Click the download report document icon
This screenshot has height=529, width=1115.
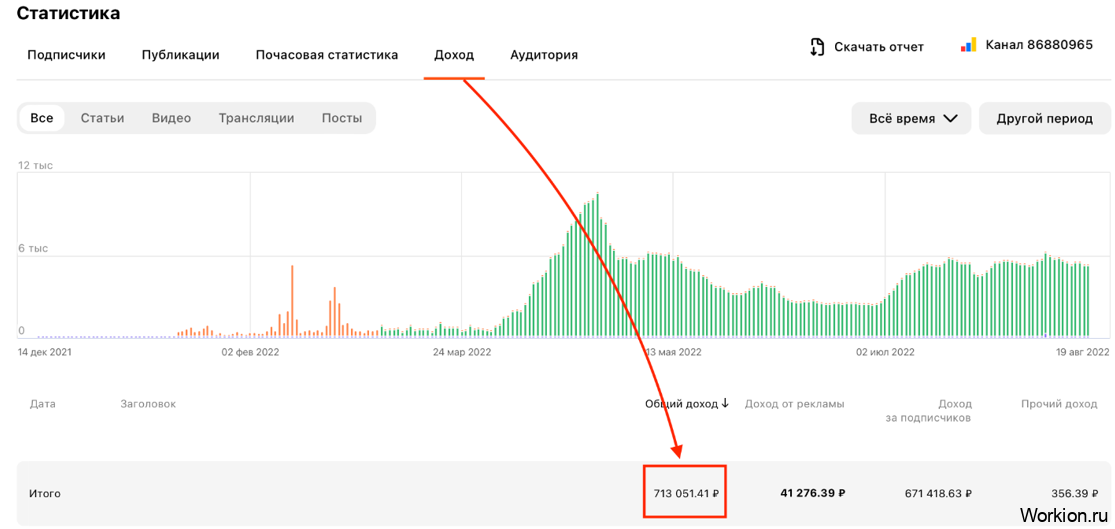[817, 48]
